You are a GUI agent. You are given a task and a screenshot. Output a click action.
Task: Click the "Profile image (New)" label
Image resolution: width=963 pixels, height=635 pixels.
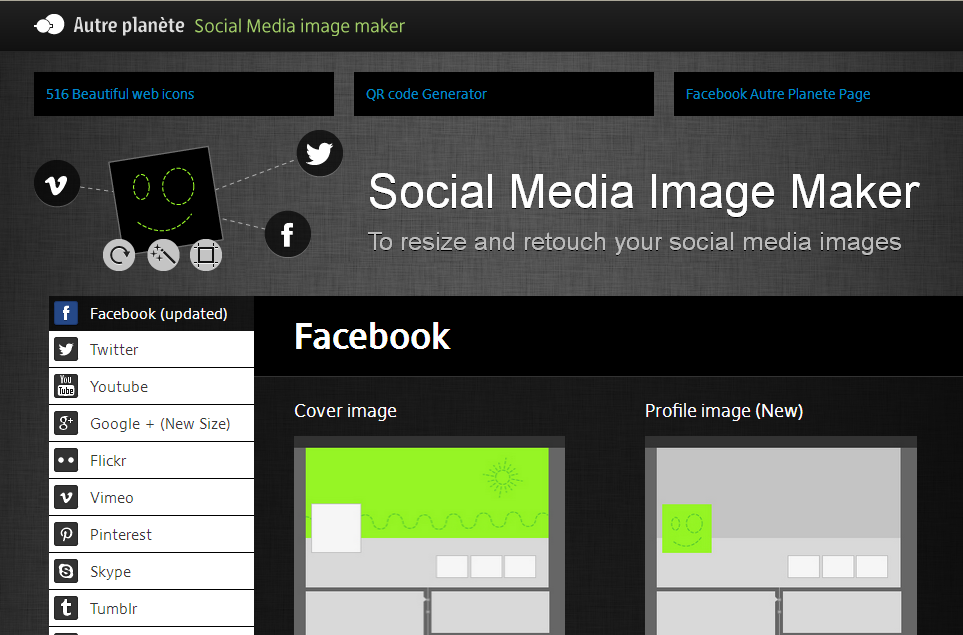(724, 411)
